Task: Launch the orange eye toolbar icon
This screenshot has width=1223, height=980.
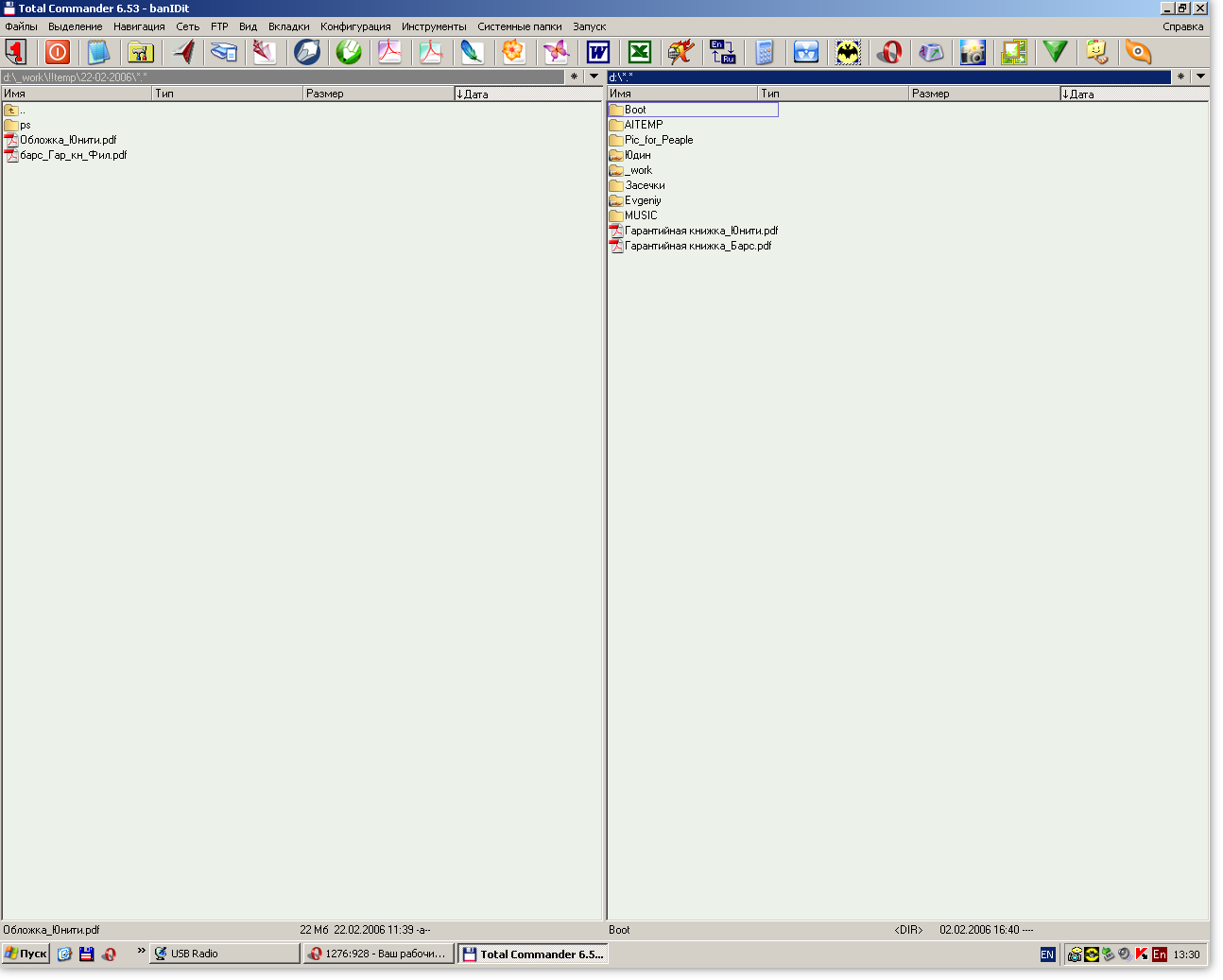Action: click(1139, 52)
